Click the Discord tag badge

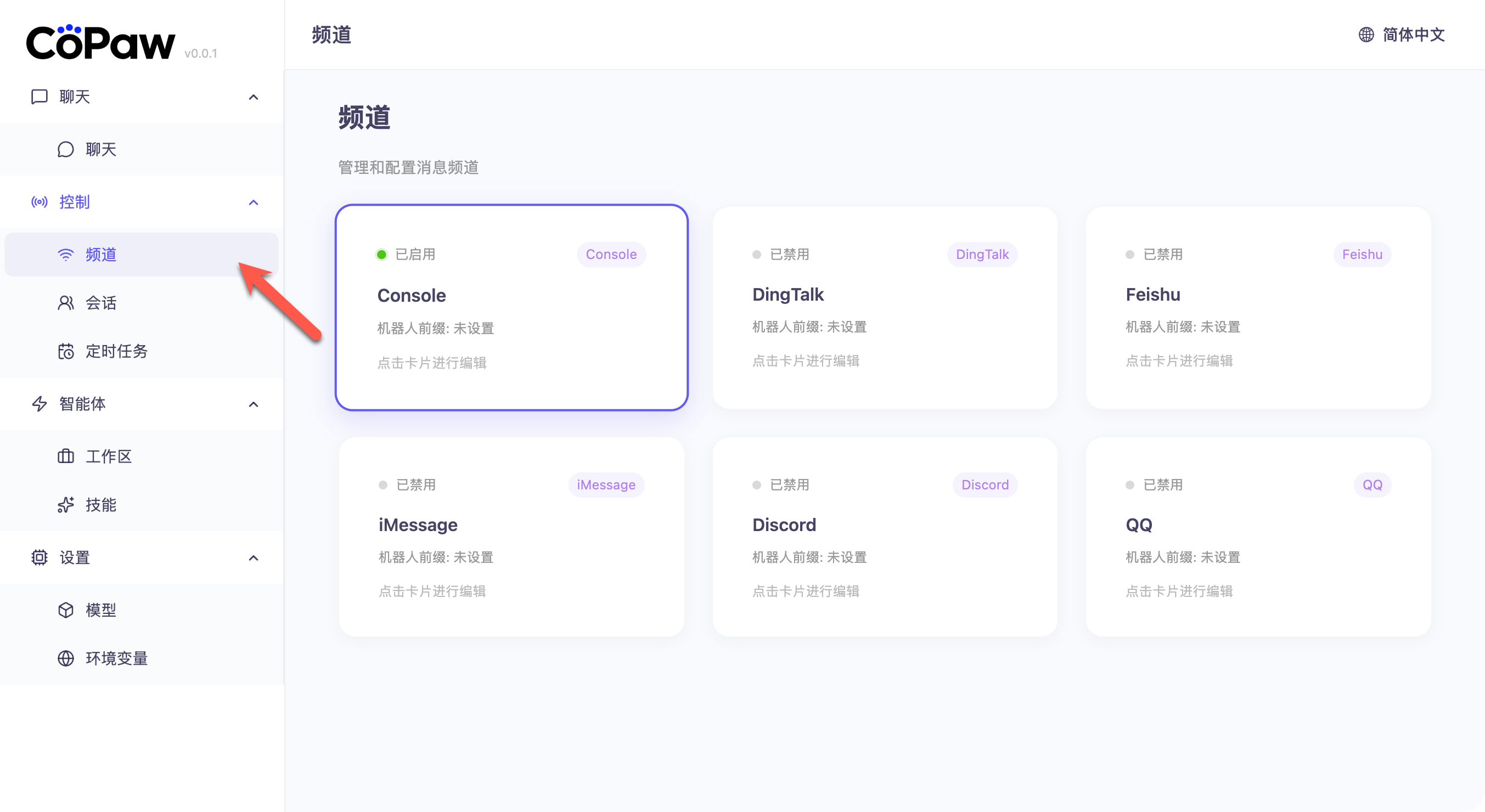[985, 484]
